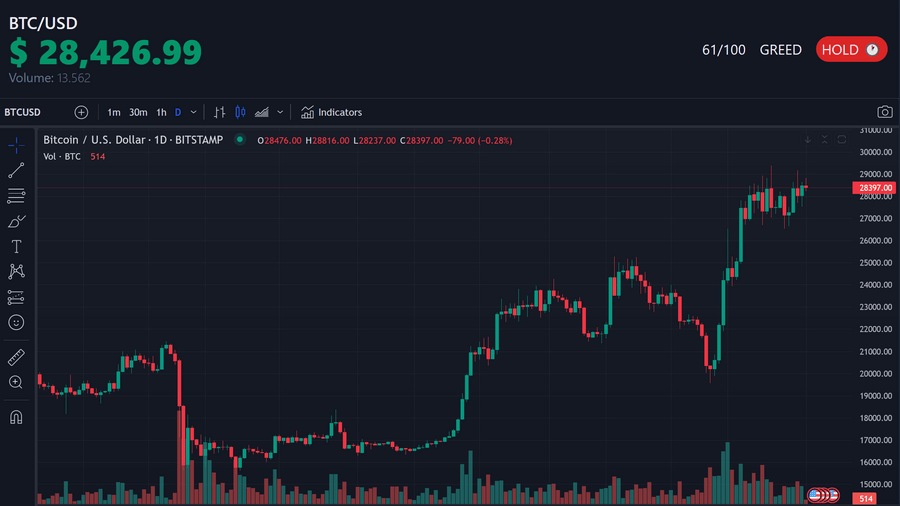
Task: Open the prediction and measurement tools
Action: click(16, 297)
